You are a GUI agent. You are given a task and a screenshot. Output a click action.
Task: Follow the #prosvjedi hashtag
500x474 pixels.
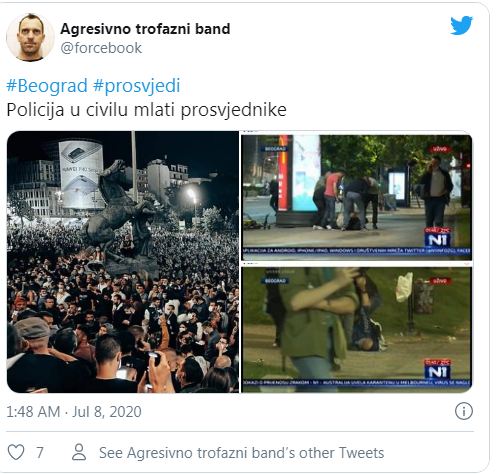137,86
